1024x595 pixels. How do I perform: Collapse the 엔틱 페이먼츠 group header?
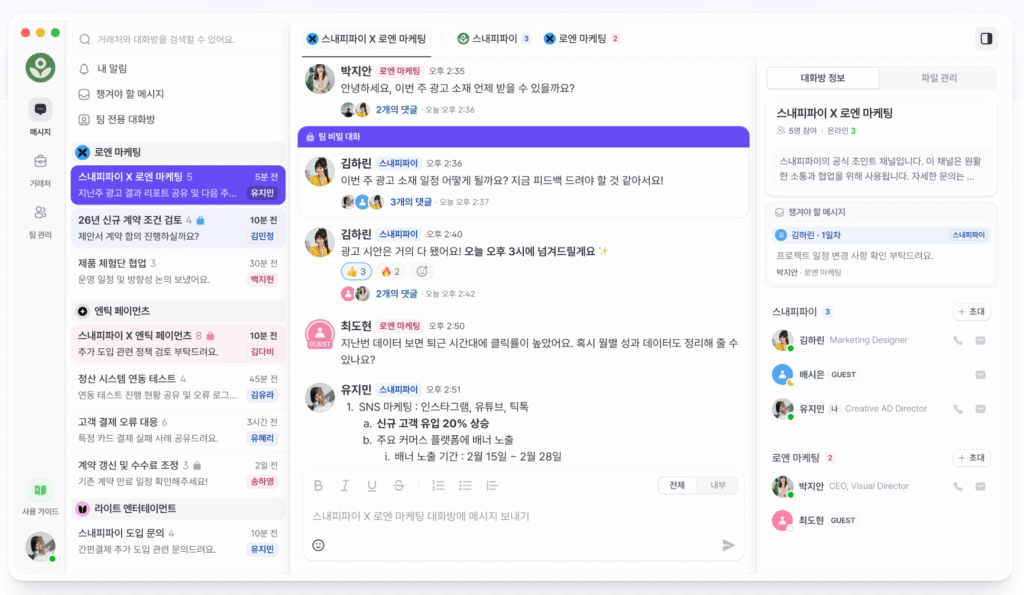178,311
